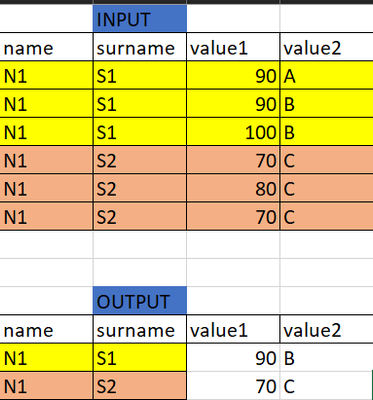Click the output table name header
This screenshot has height=400, width=373.
tap(46, 329)
